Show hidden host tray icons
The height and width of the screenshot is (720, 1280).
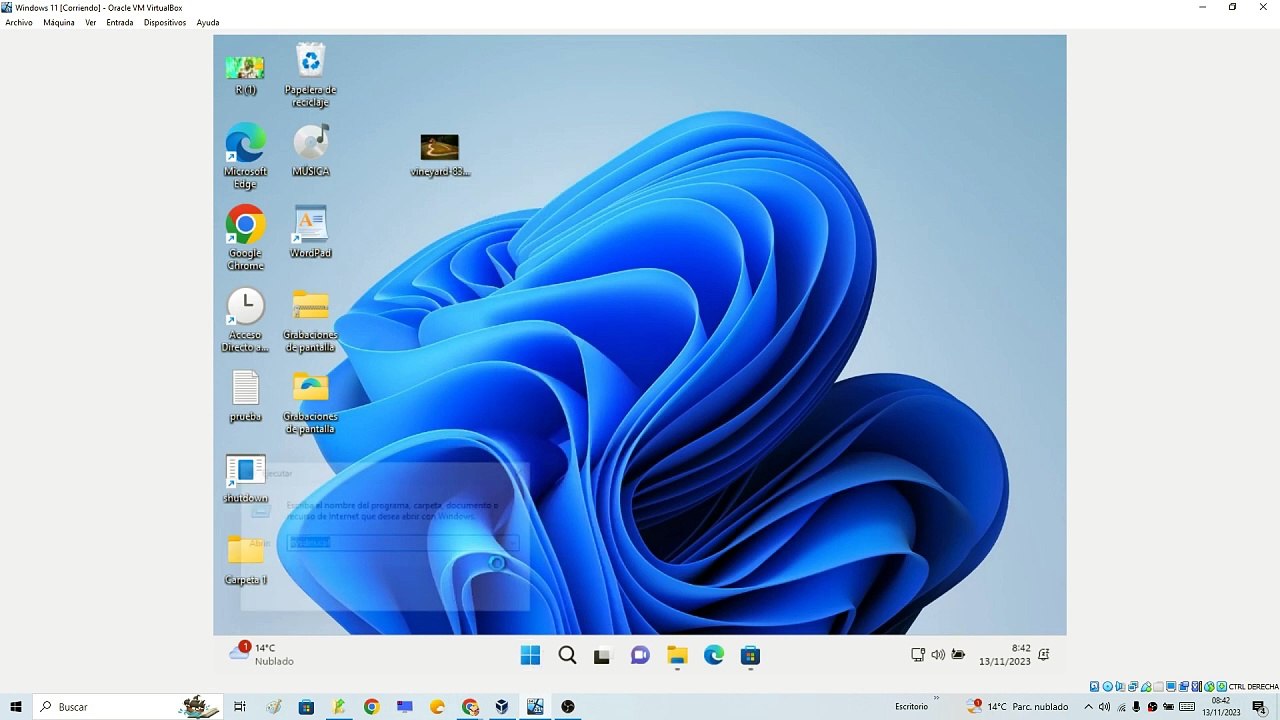coord(1089,707)
